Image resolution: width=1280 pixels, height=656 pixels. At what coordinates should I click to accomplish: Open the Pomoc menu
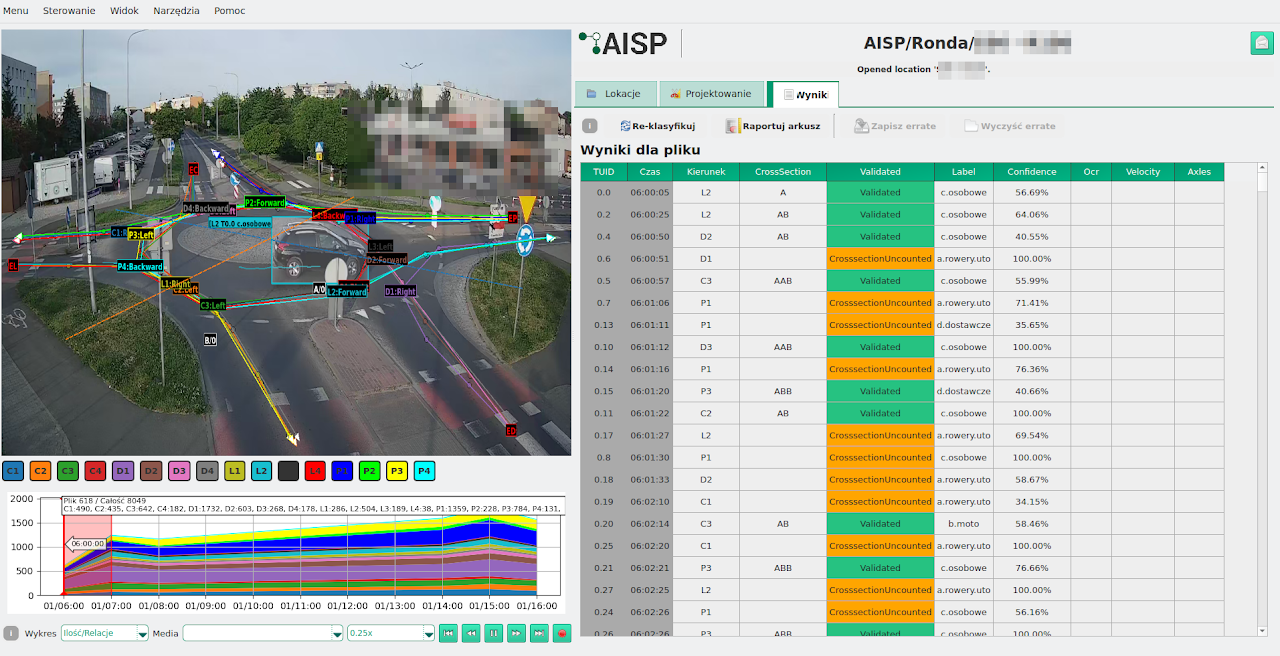click(x=229, y=10)
